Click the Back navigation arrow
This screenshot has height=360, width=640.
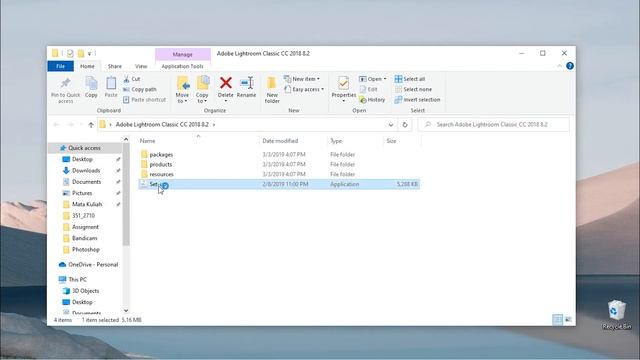pyautogui.click(x=56, y=124)
